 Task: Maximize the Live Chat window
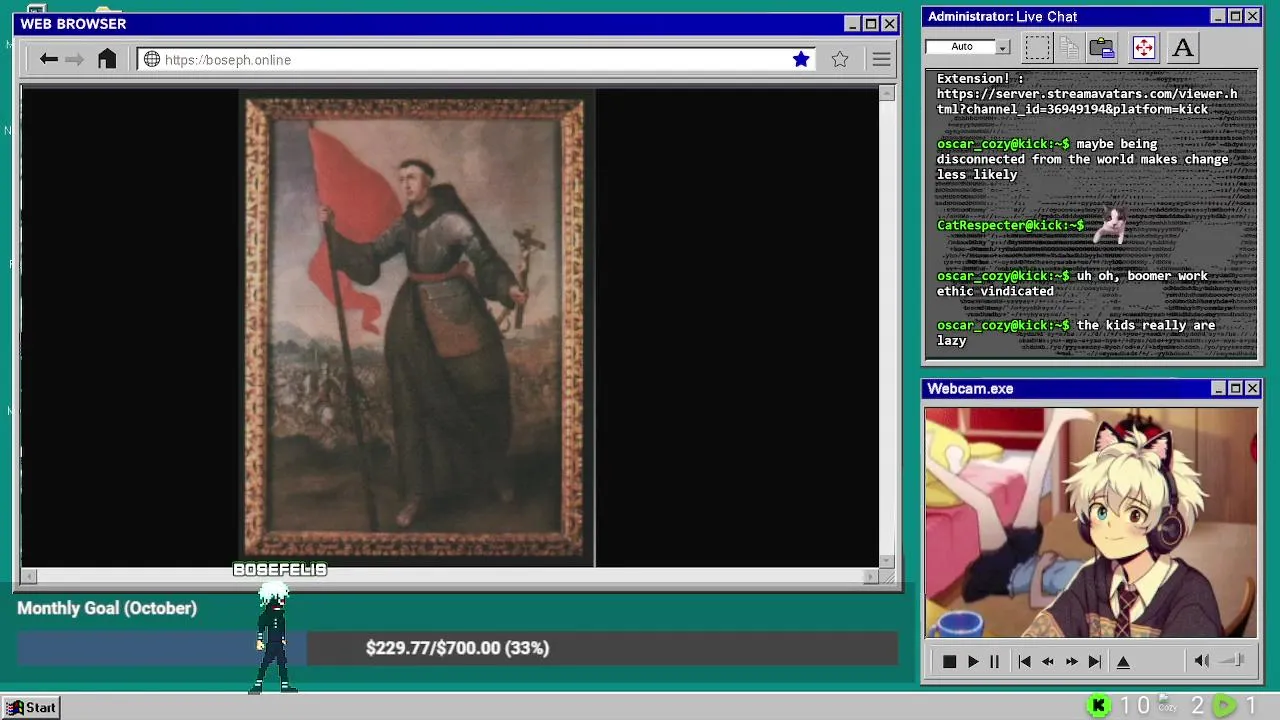click(x=1235, y=16)
